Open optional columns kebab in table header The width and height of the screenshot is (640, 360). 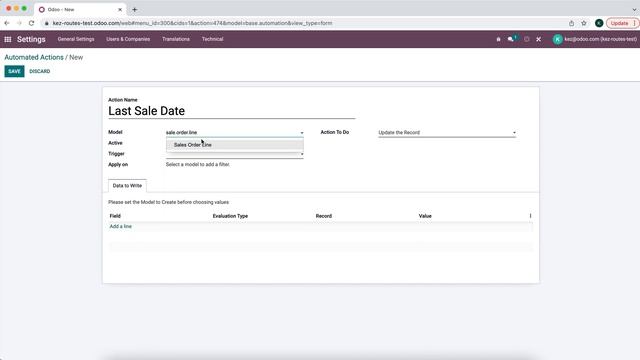530,216
